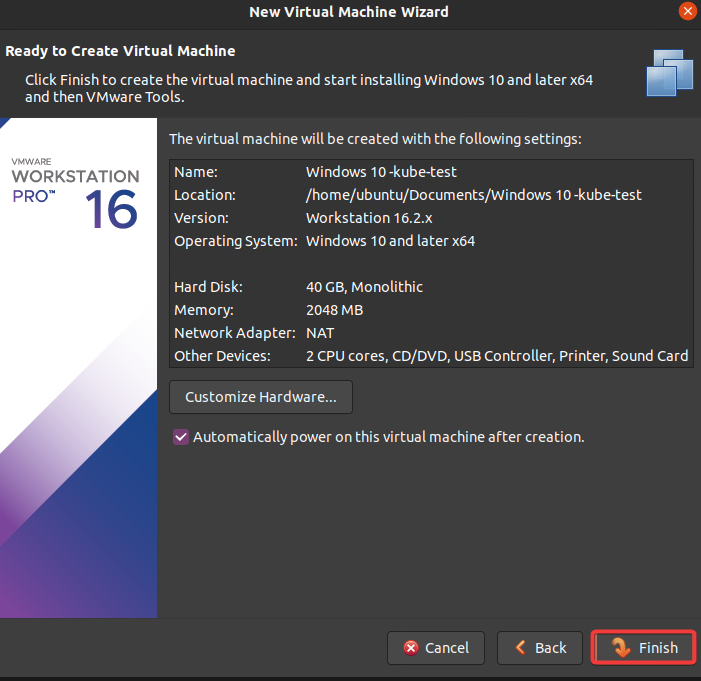Open Customize Hardware settings

261,397
